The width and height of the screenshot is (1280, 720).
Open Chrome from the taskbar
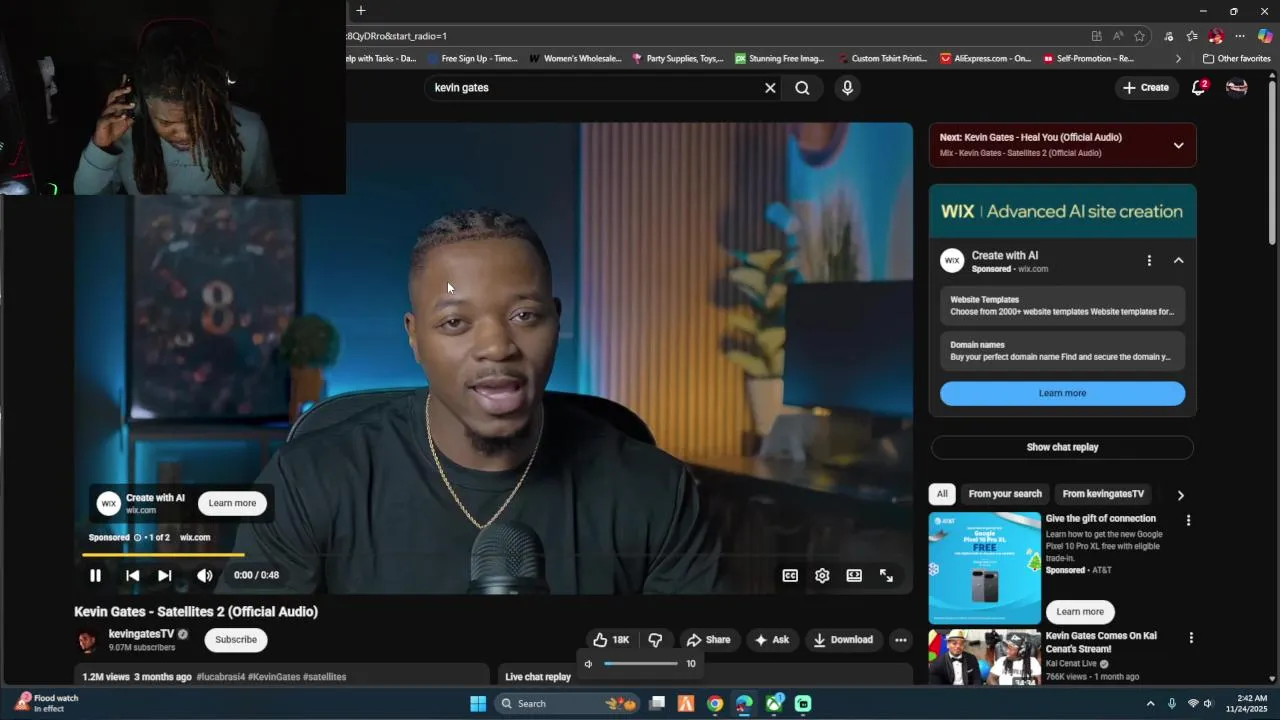pyautogui.click(x=715, y=703)
